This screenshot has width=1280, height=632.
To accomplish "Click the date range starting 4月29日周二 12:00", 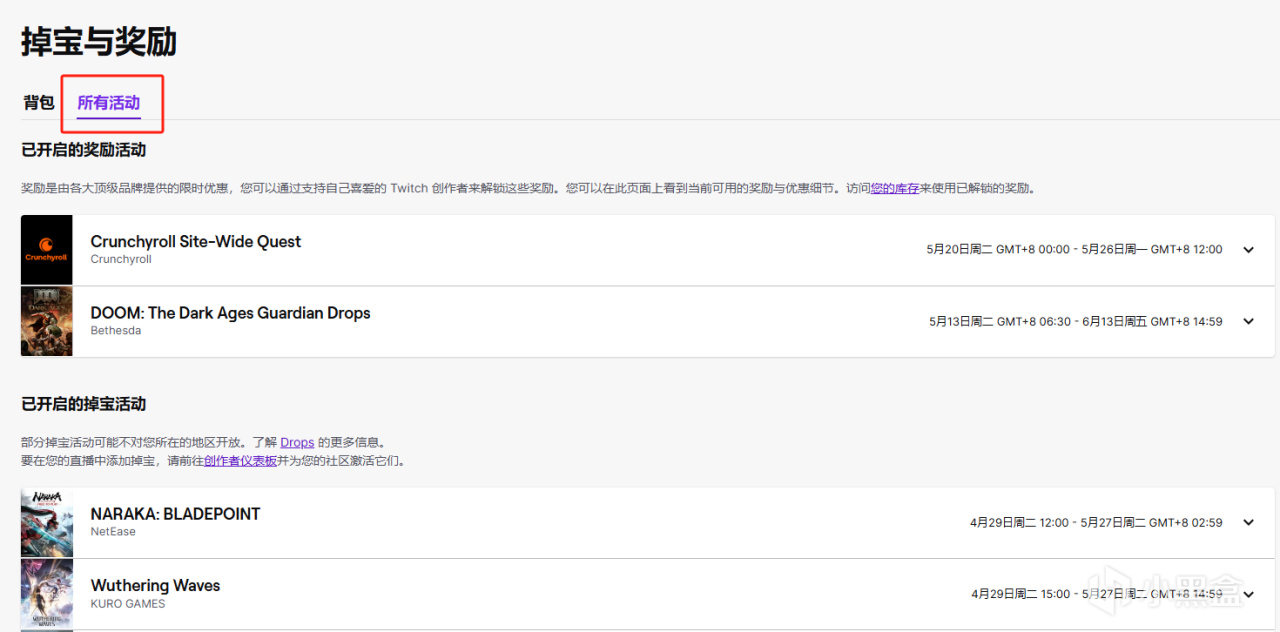I will pos(1096,522).
